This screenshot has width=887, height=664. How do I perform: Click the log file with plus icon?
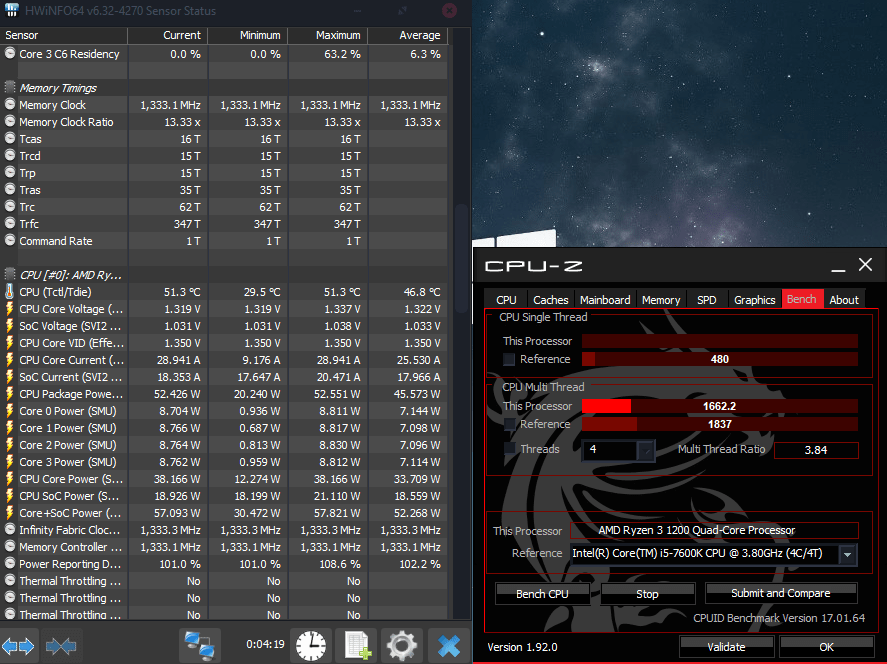[357, 645]
